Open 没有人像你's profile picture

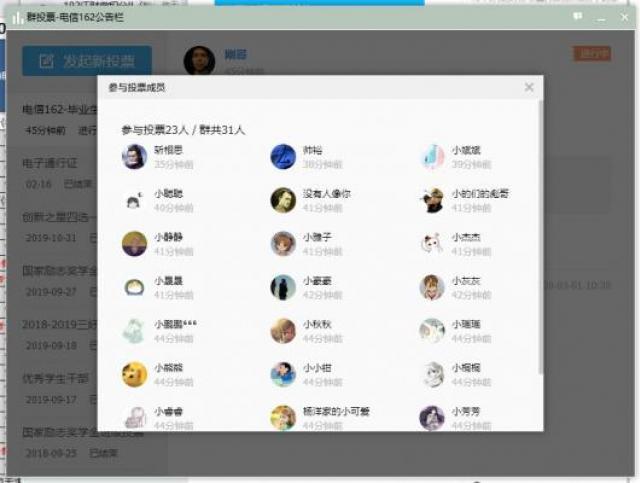click(283, 200)
